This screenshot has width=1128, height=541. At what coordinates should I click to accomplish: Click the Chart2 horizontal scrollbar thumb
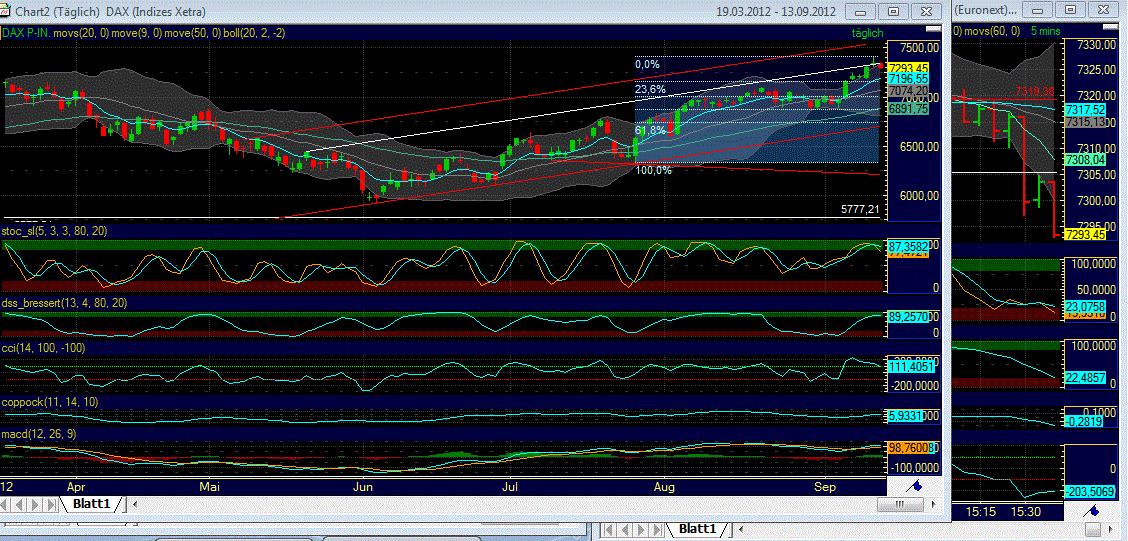coord(900,504)
